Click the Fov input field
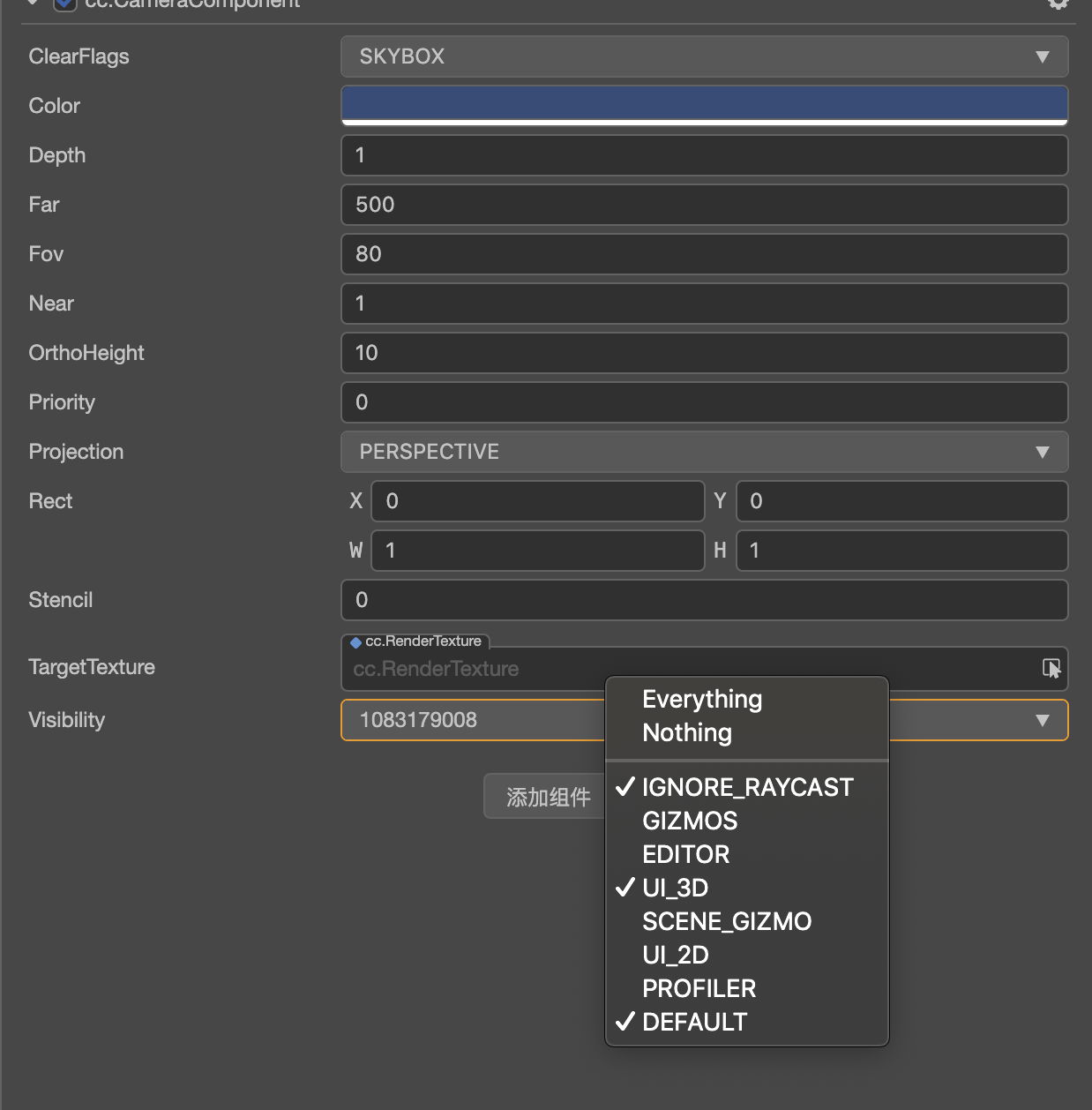The width and height of the screenshot is (1092, 1110). pyautogui.click(x=704, y=254)
